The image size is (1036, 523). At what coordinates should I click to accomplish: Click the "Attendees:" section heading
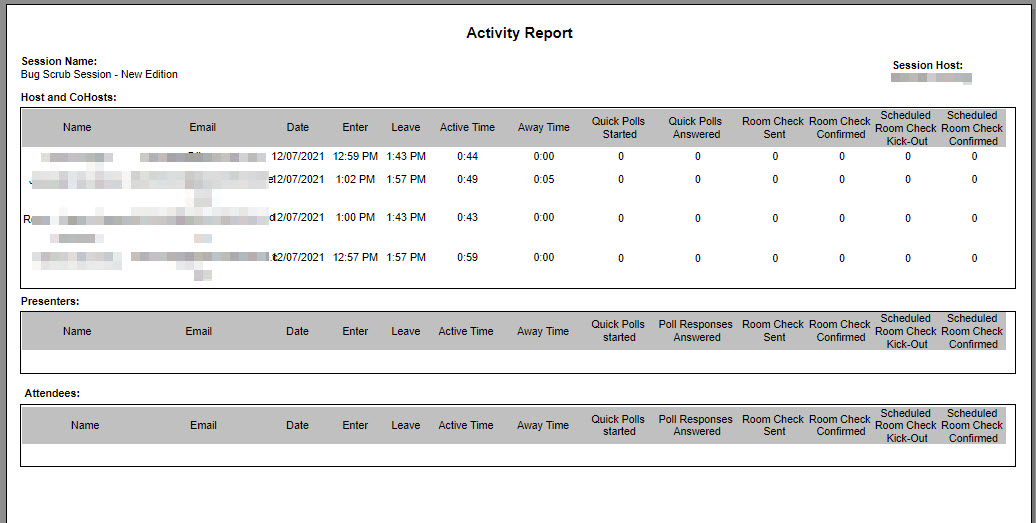click(52, 394)
